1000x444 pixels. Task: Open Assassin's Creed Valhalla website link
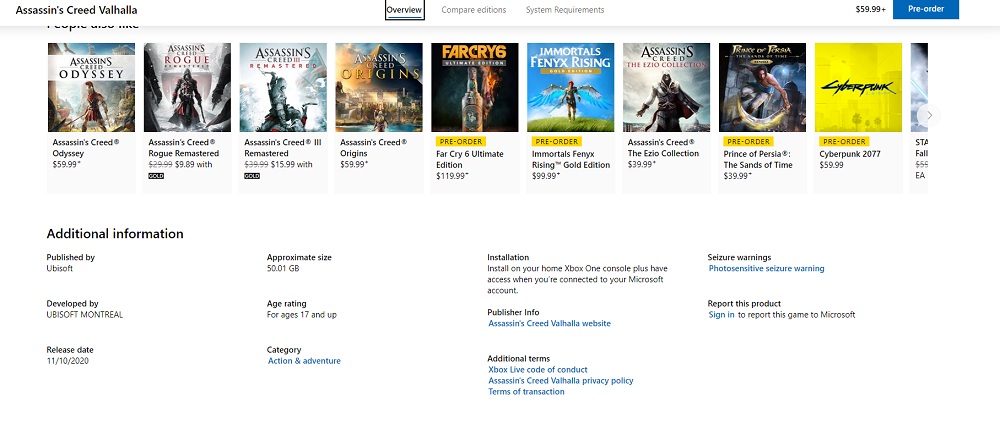[x=549, y=323]
